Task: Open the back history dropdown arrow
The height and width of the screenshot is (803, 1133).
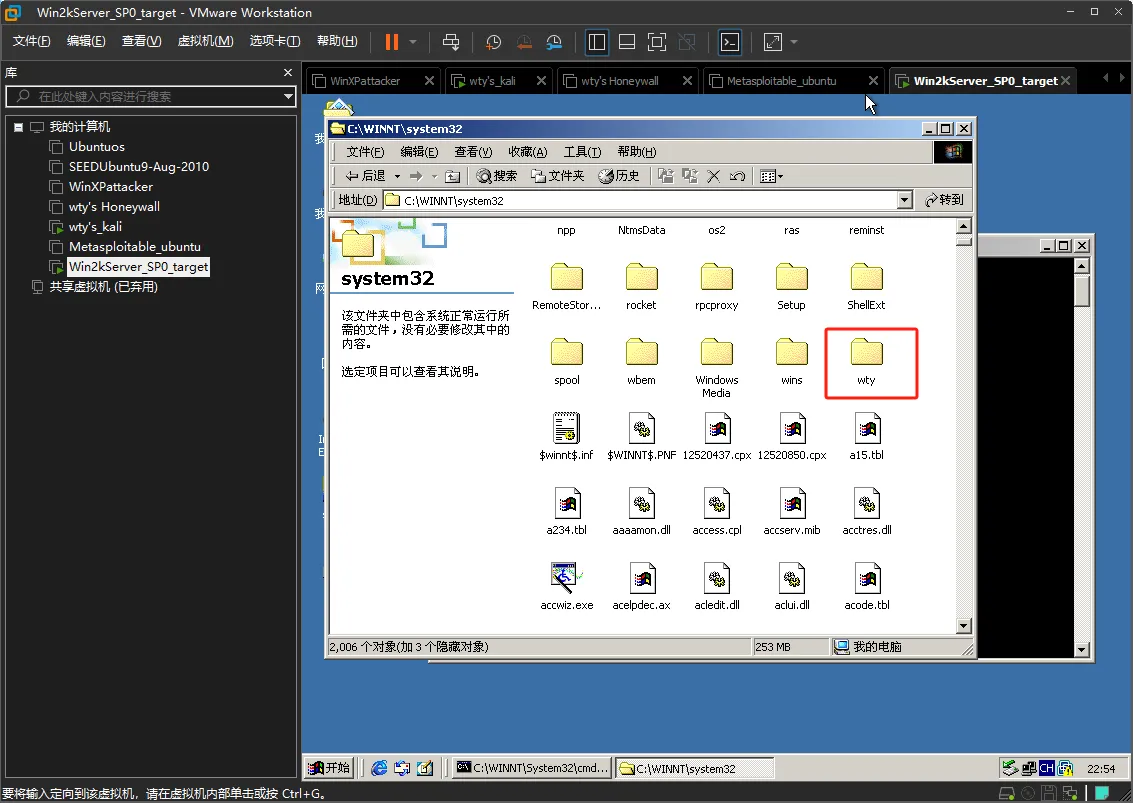Action: pyautogui.click(x=397, y=176)
